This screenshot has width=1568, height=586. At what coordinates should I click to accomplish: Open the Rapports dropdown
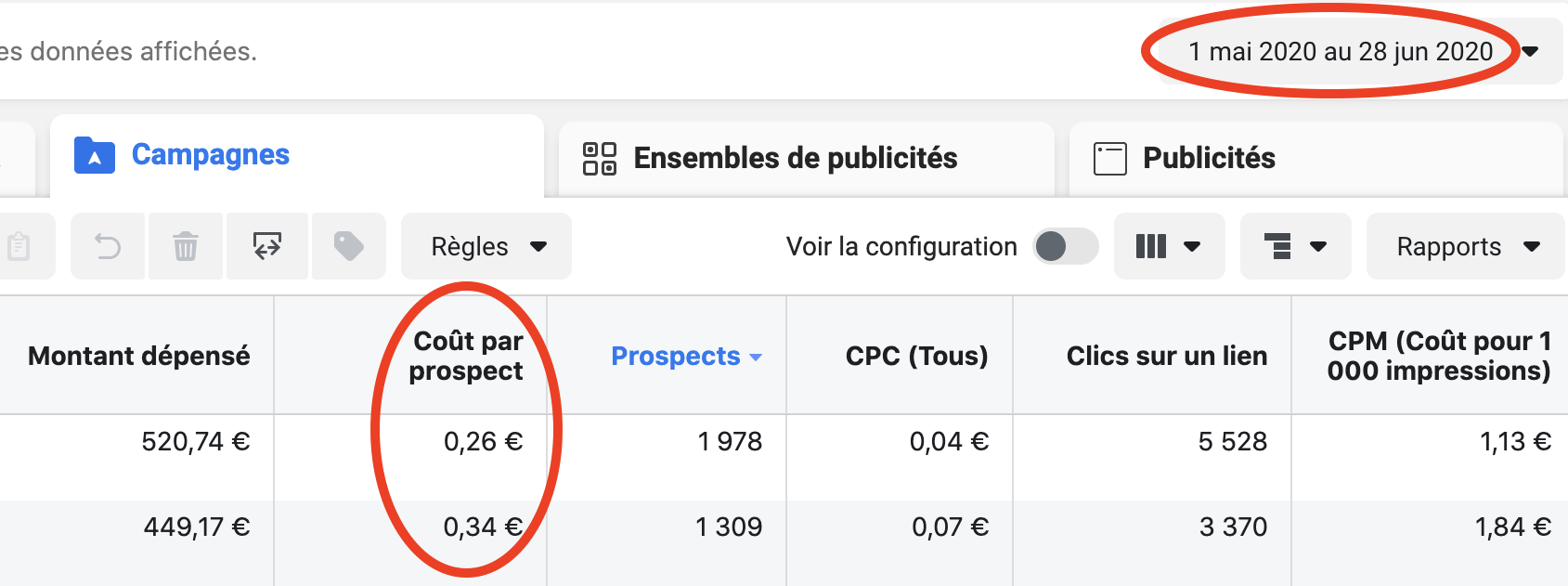(1466, 246)
